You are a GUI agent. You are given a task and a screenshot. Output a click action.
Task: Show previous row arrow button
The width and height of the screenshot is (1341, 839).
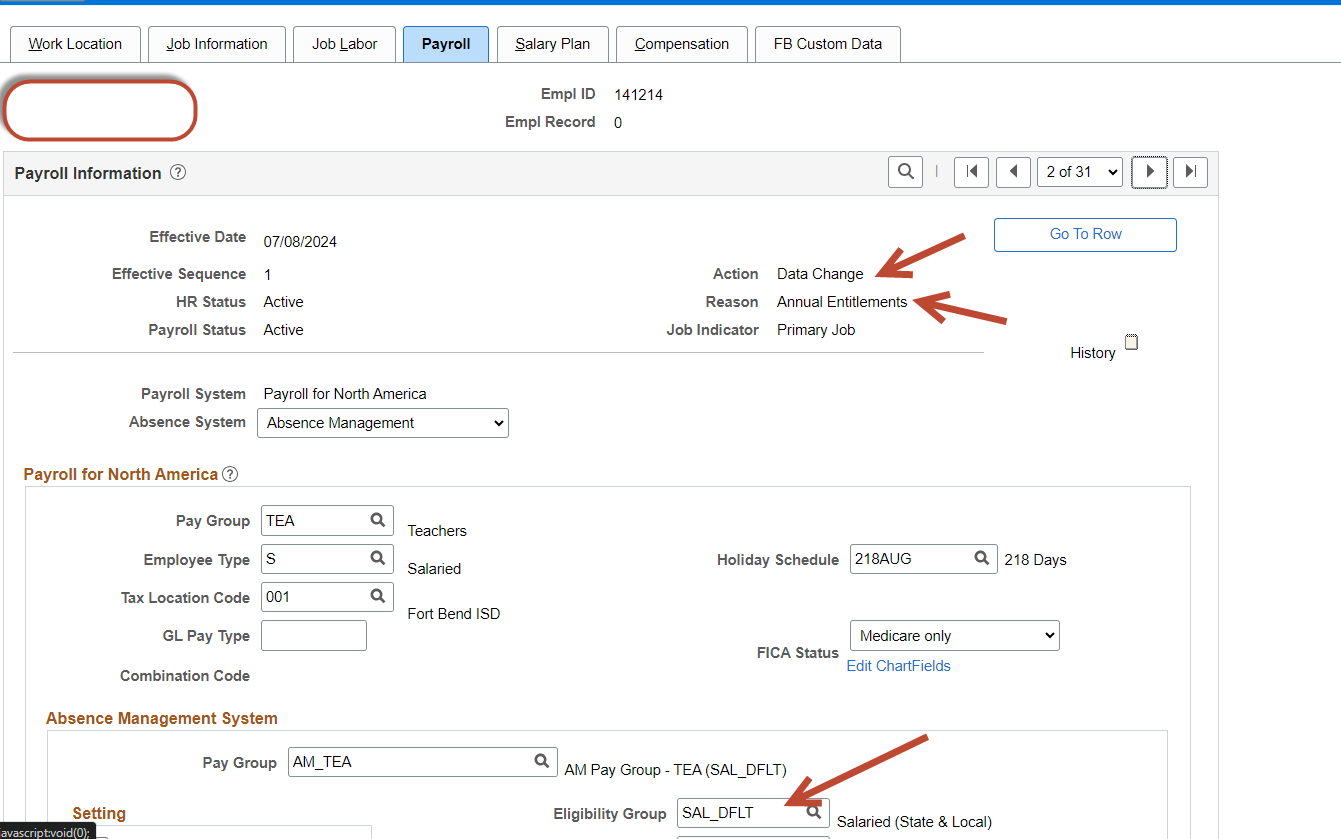click(1013, 172)
